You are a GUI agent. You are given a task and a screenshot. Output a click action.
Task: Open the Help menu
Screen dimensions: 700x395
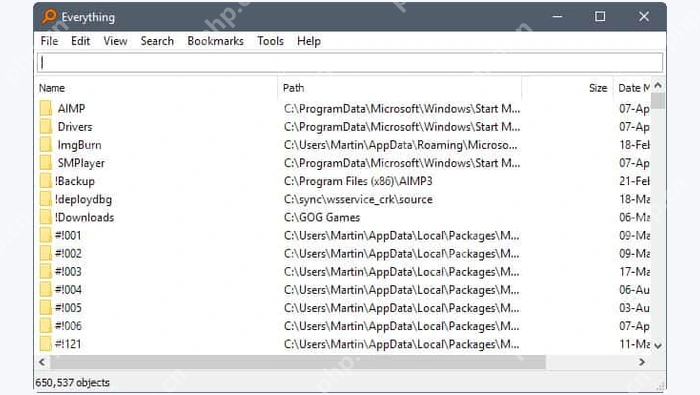(x=309, y=41)
